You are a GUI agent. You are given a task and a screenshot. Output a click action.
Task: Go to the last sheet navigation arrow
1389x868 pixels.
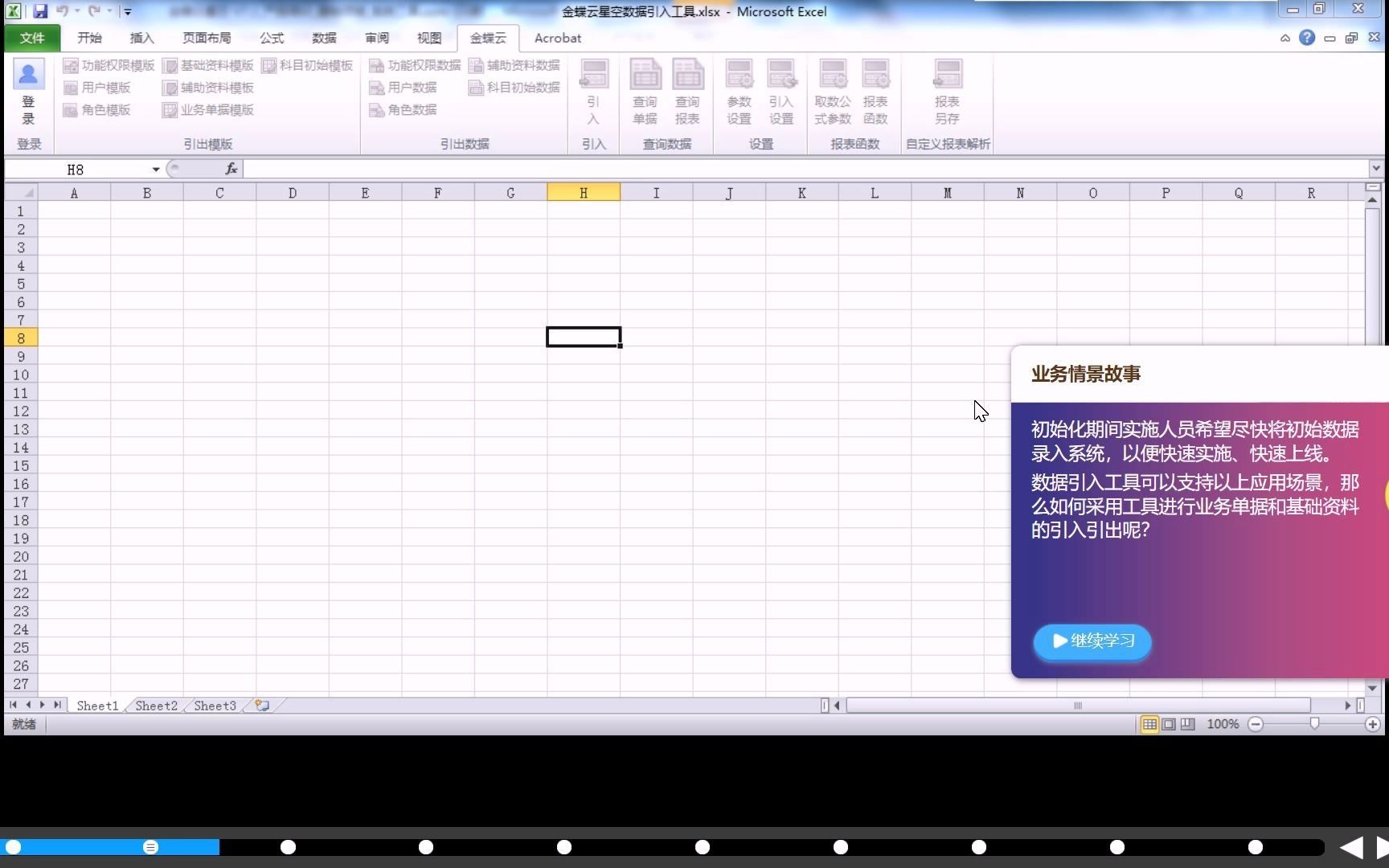(57, 705)
